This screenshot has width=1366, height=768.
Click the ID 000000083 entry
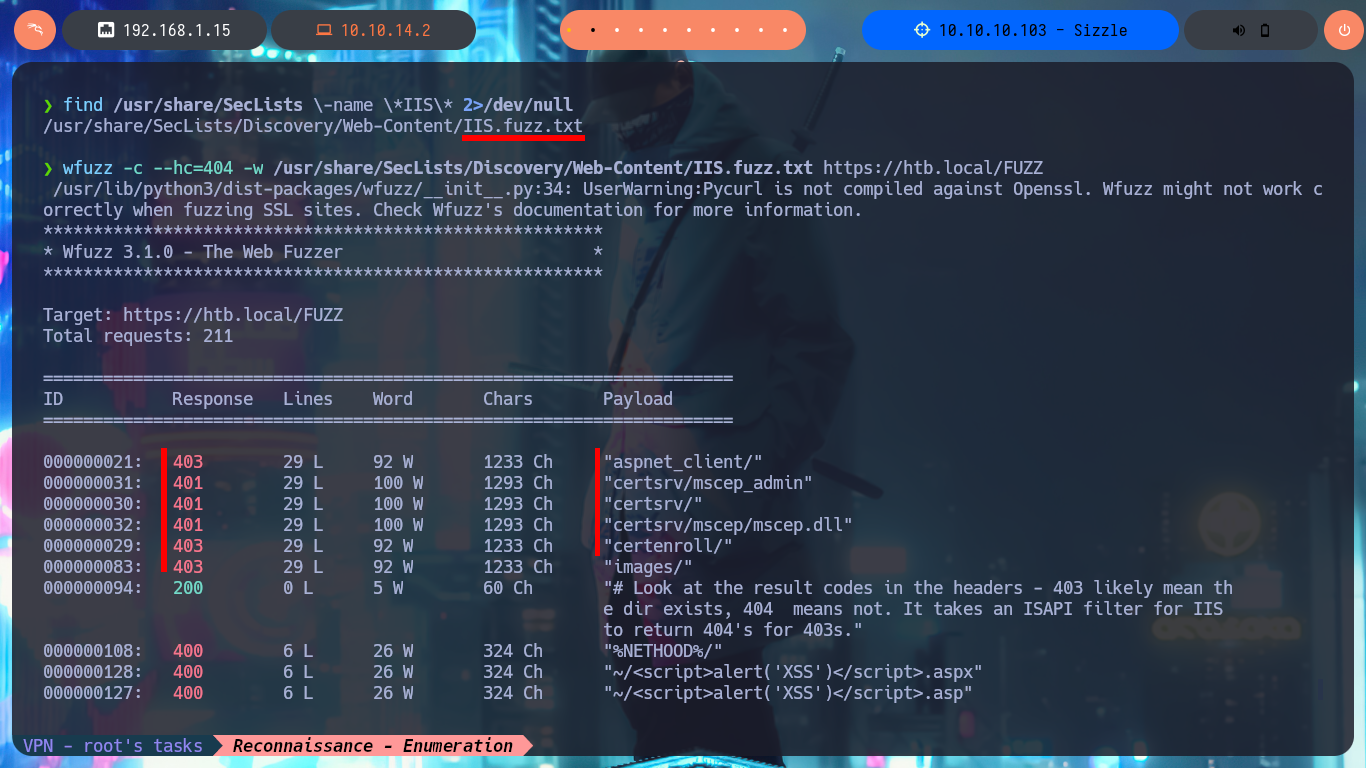(x=92, y=567)
